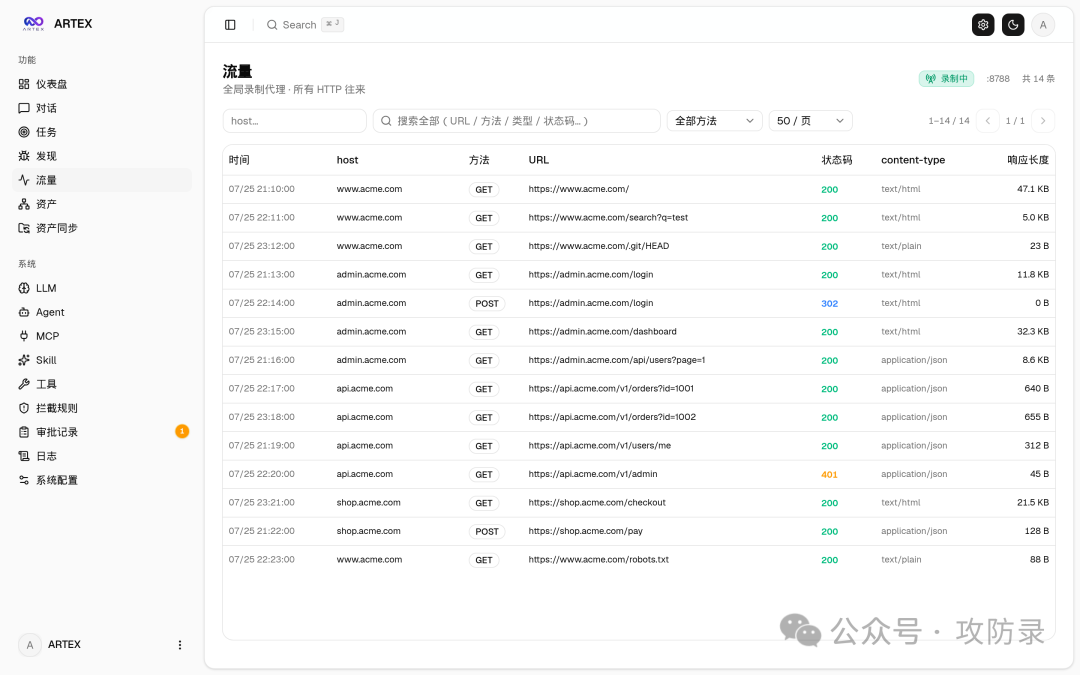Image resolution: width=1080 pixels, height=675 pixels.
Task: Open the 系统配置 menu item label
Action: 56,480
